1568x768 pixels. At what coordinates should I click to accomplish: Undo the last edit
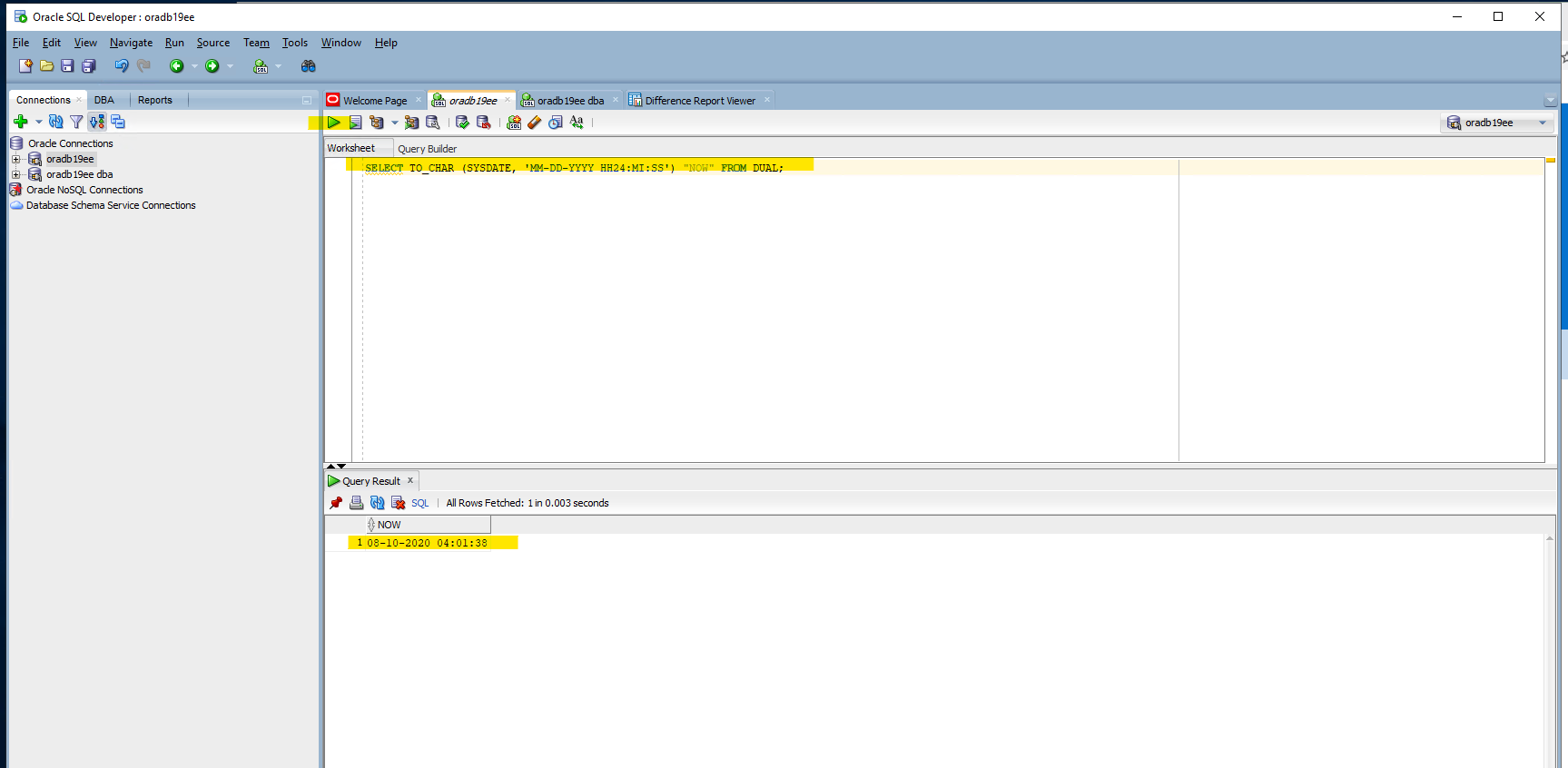coord(122,66)
